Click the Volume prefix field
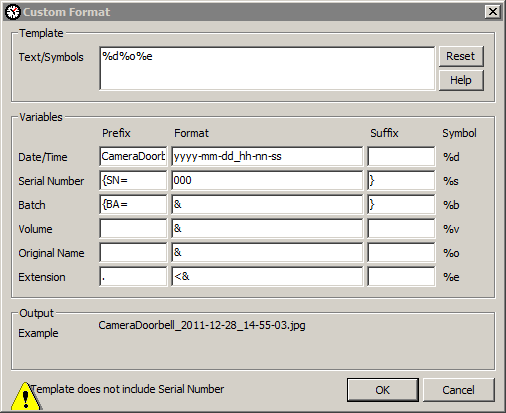The width and height of the screenshot is (506, 413). pos(133,228)
